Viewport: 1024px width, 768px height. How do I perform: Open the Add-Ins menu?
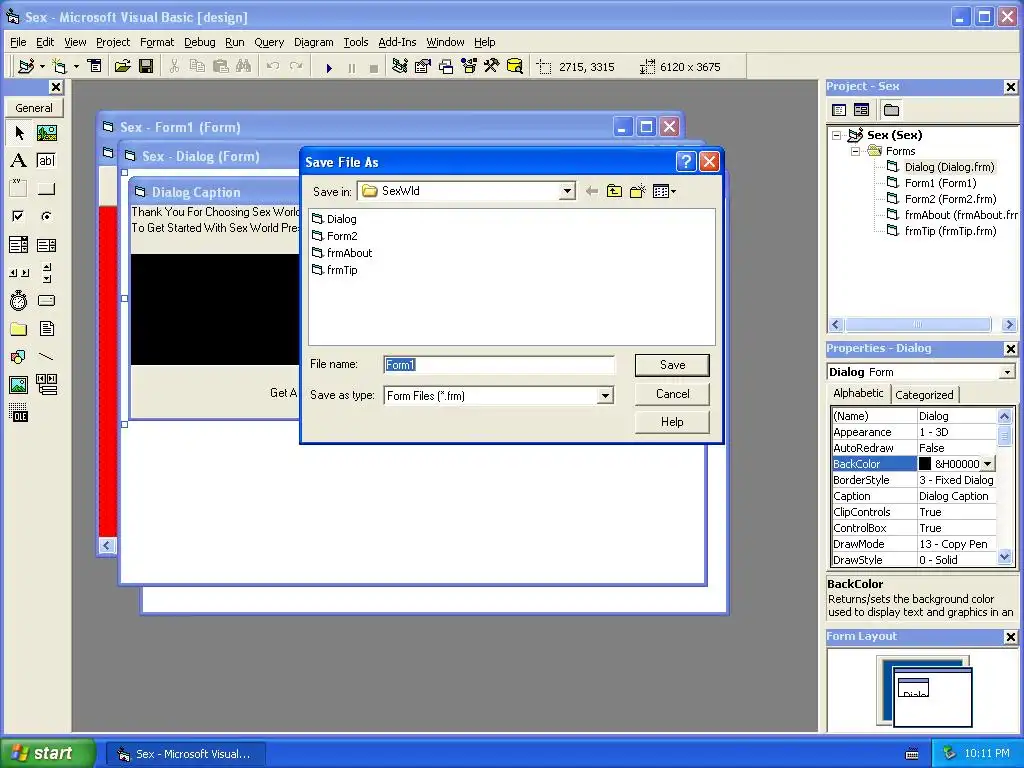tap(397, 42)
